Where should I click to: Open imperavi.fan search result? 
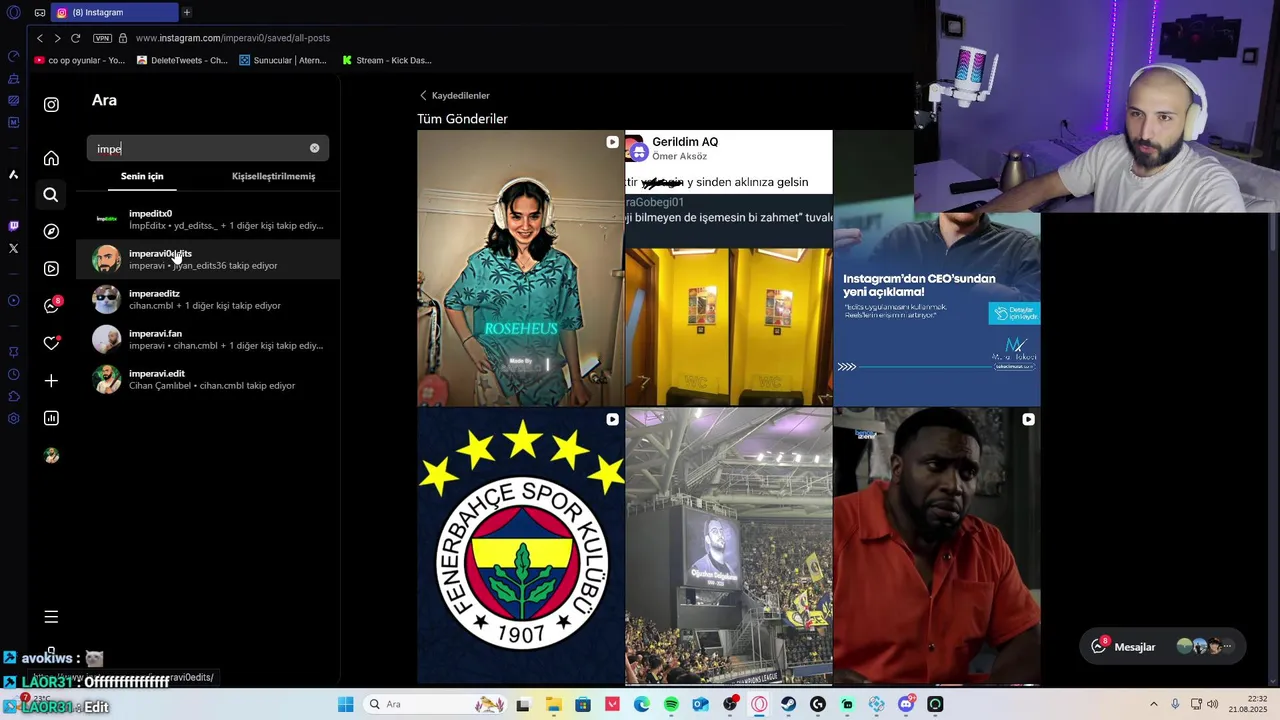(x=208, y=339)
